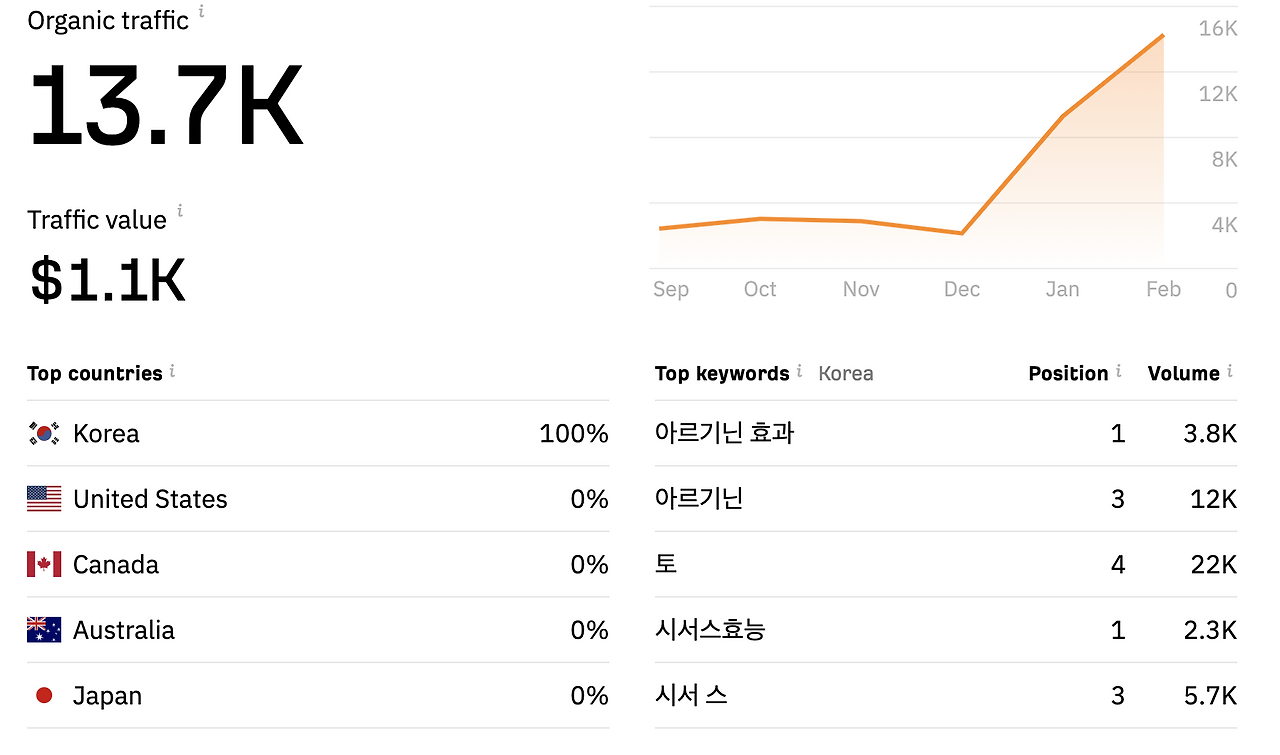Click the Canada flag icon

point(44,564)
